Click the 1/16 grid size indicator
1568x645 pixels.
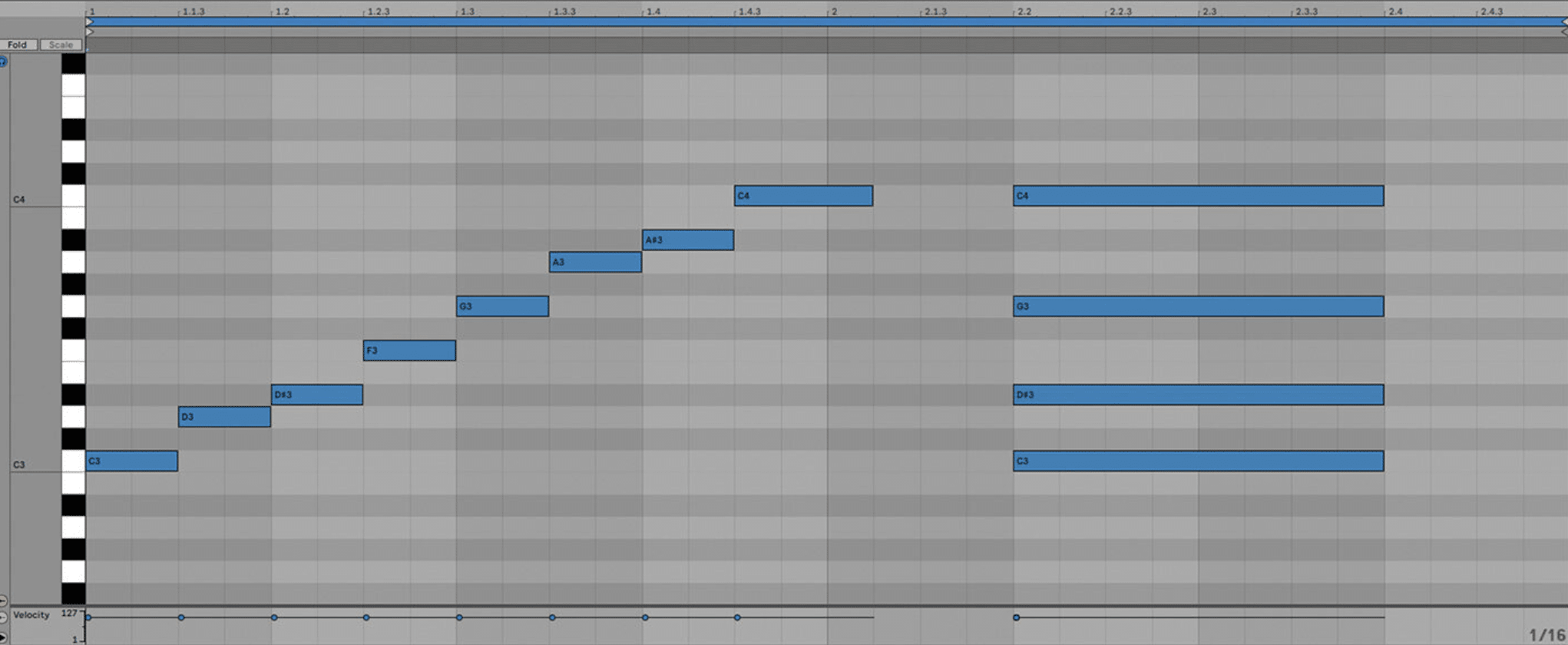coord(1546,635)
